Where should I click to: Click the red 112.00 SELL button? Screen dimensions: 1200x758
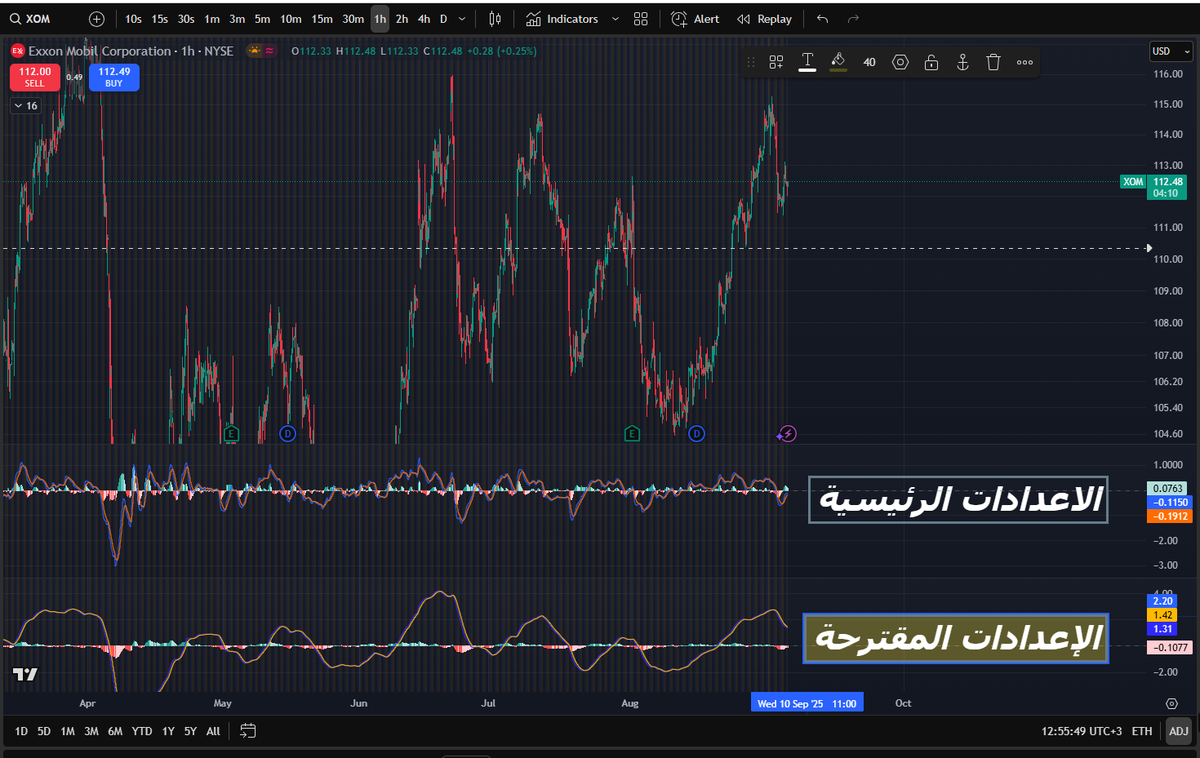35,77
